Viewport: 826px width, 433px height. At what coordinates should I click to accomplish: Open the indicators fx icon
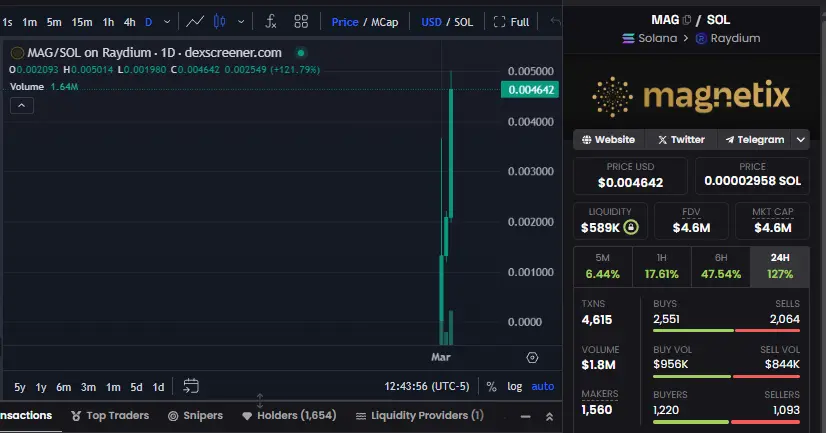pos(270,22)
